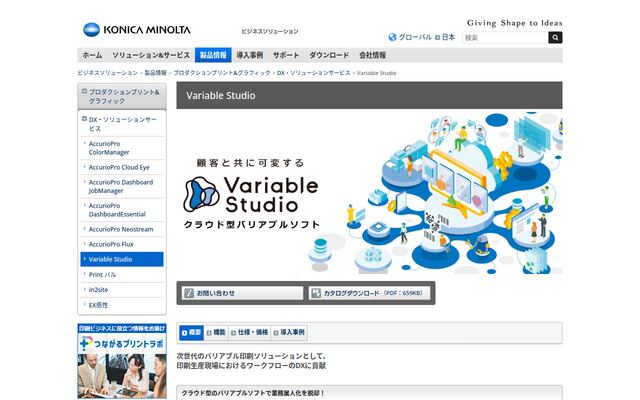This screenshot has width=640, height=400.
Task: Open 導入事例 in the navigation bar
Action: (250, 55)
